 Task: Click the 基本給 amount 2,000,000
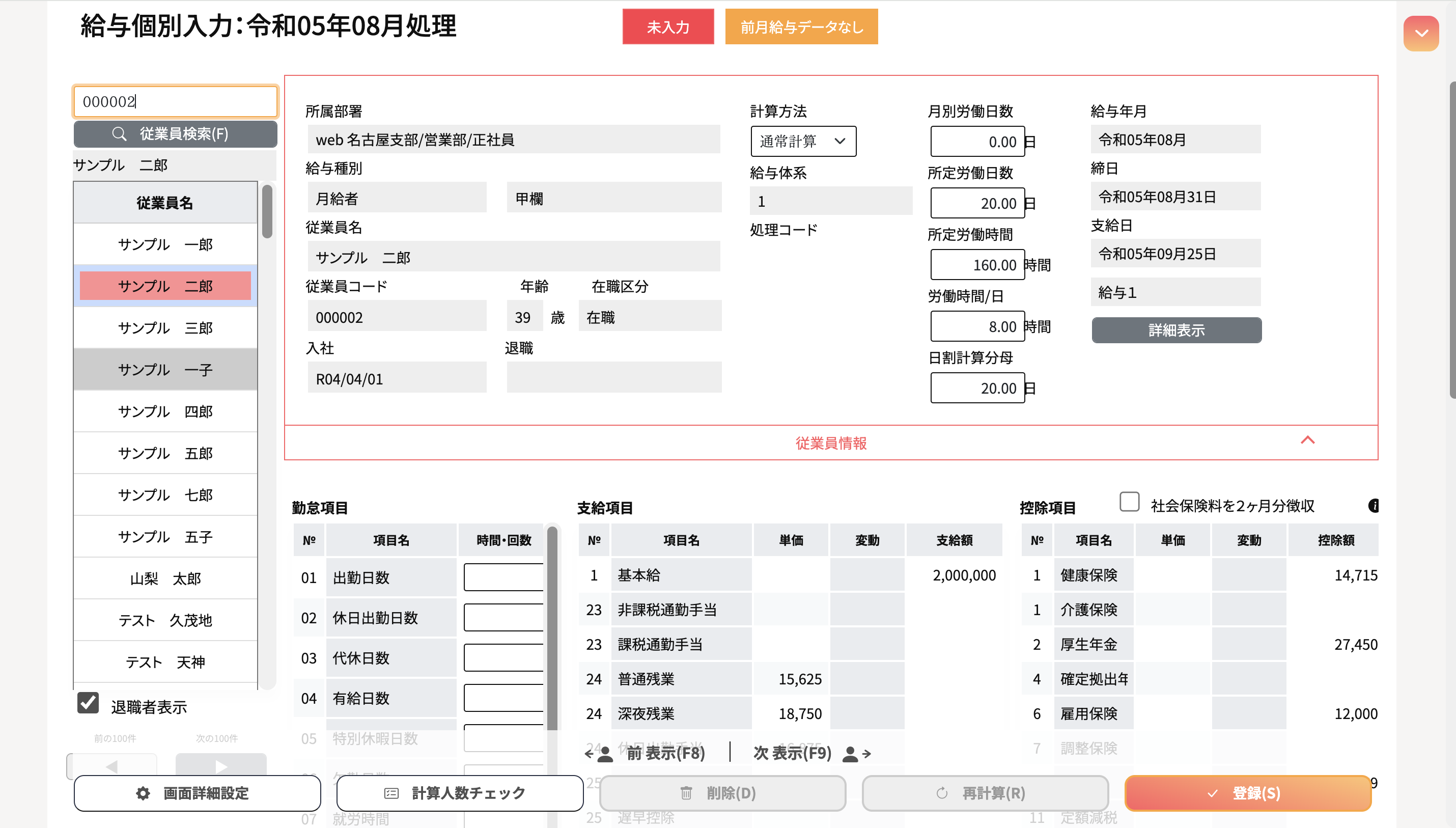click(x=964, y=575)
